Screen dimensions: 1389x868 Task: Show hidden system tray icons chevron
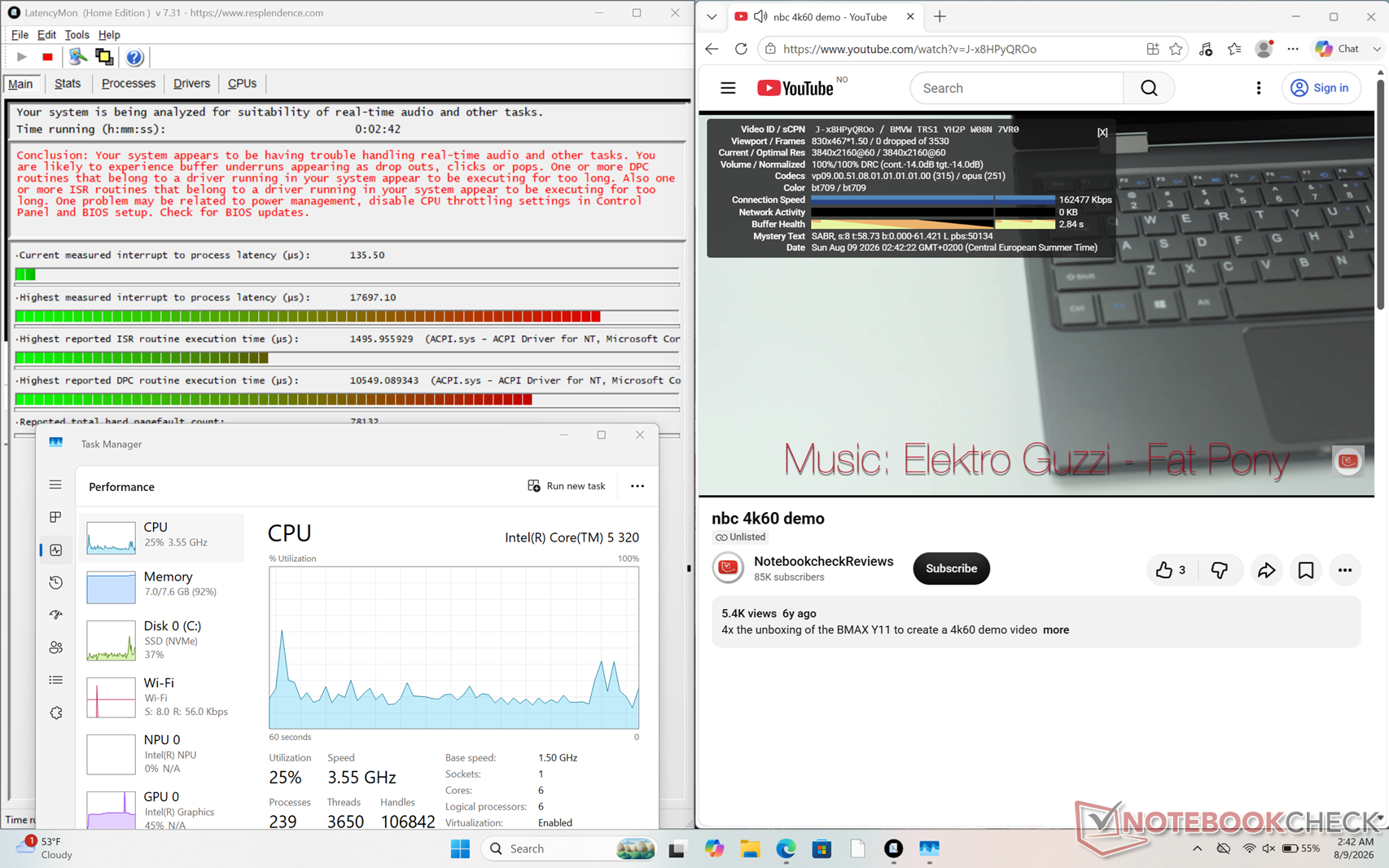tap(1197, 848)
